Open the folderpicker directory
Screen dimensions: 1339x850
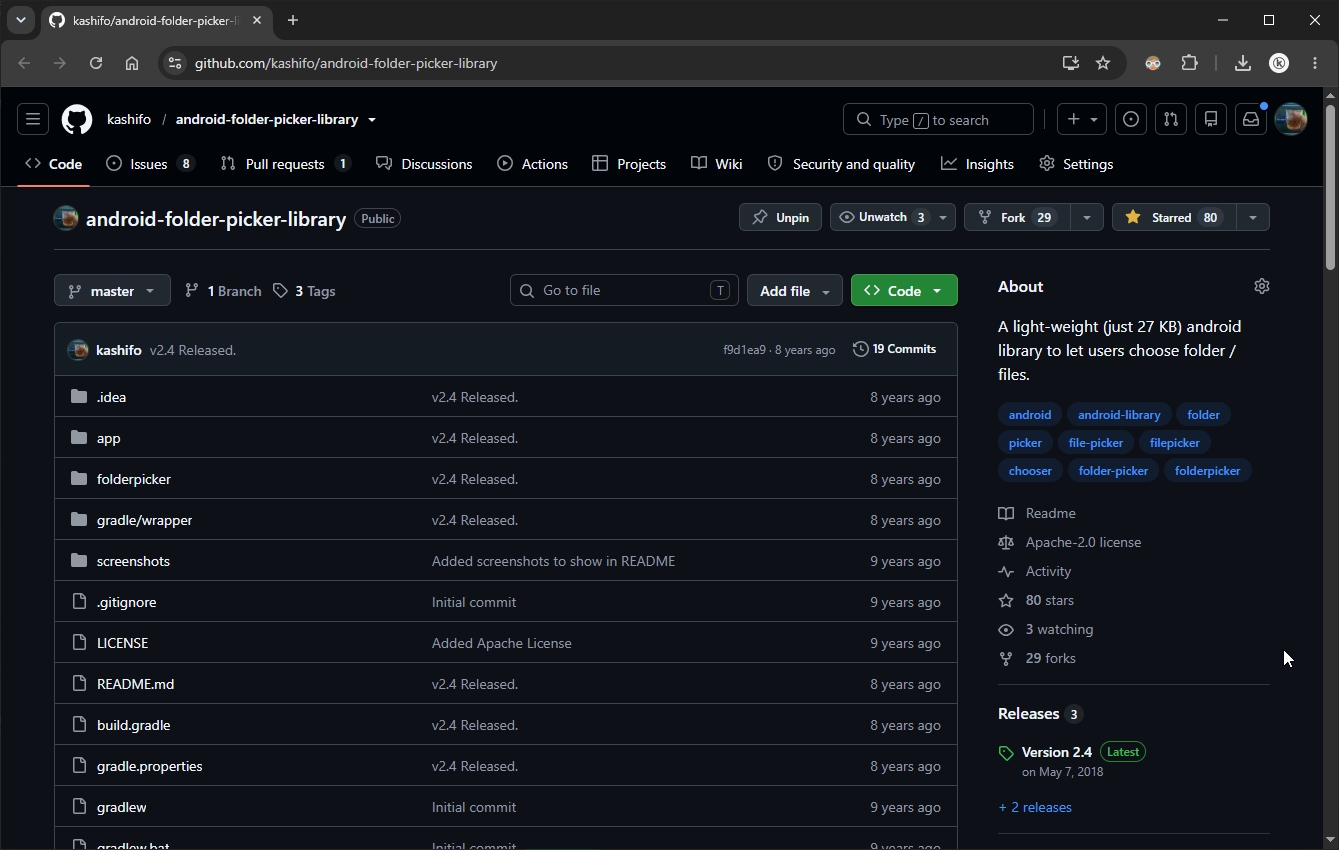pos(134,479)
